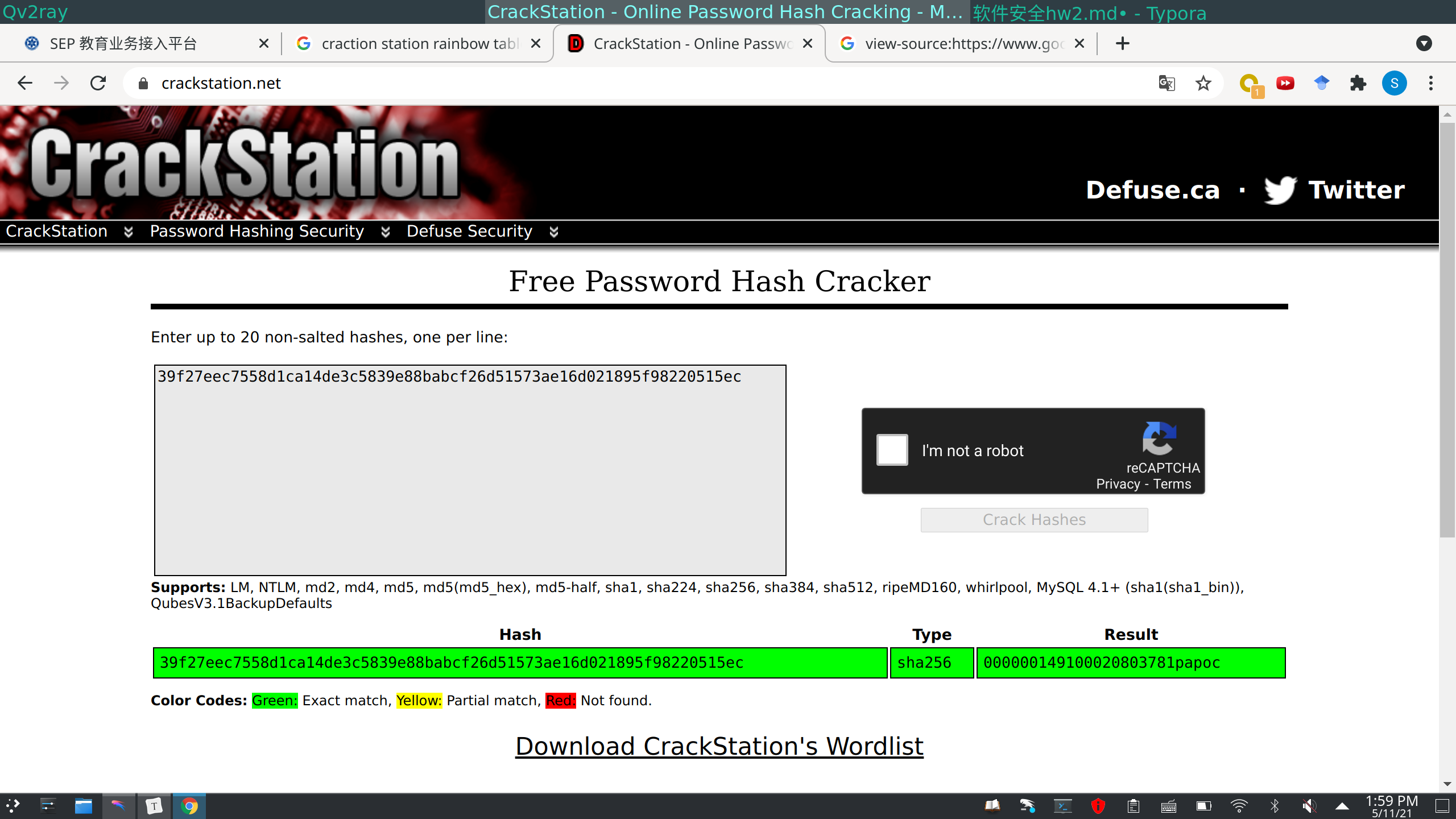
Task: Open the red security shield tray icon
Action: (1098, 805)
